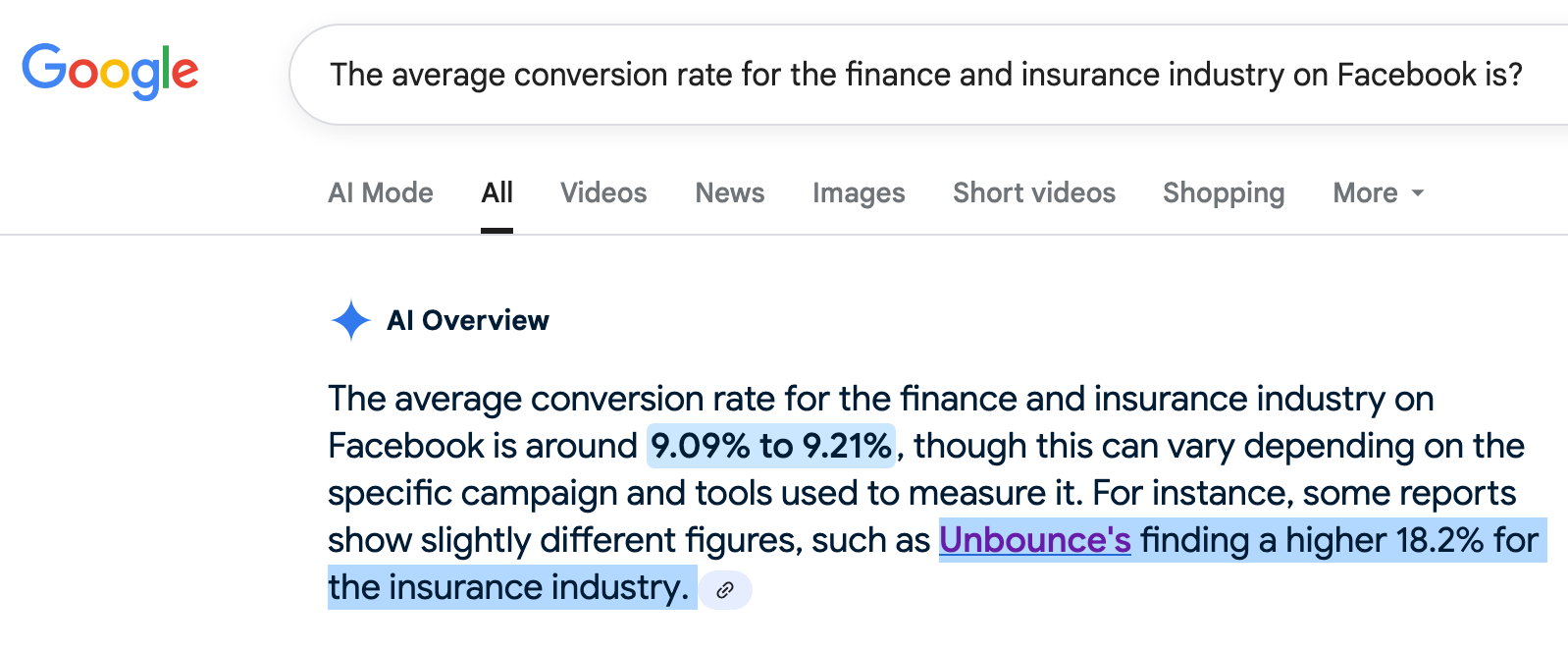Open the More search filters menu
Image resolution: width=1568 pixels, height=652 pixels.
(x=1378, y=192)
